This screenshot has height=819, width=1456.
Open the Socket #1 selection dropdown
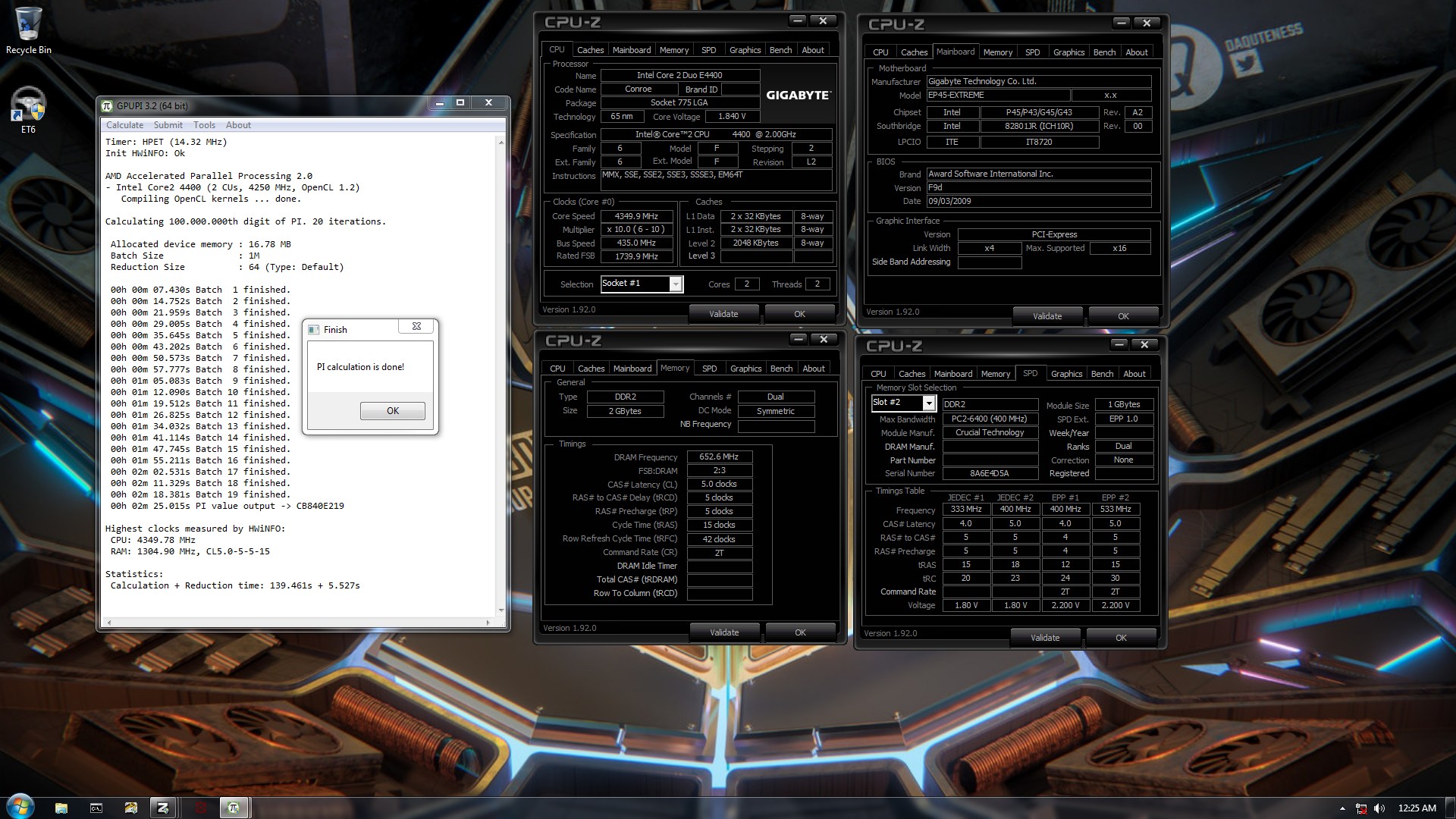click(675, 284)
